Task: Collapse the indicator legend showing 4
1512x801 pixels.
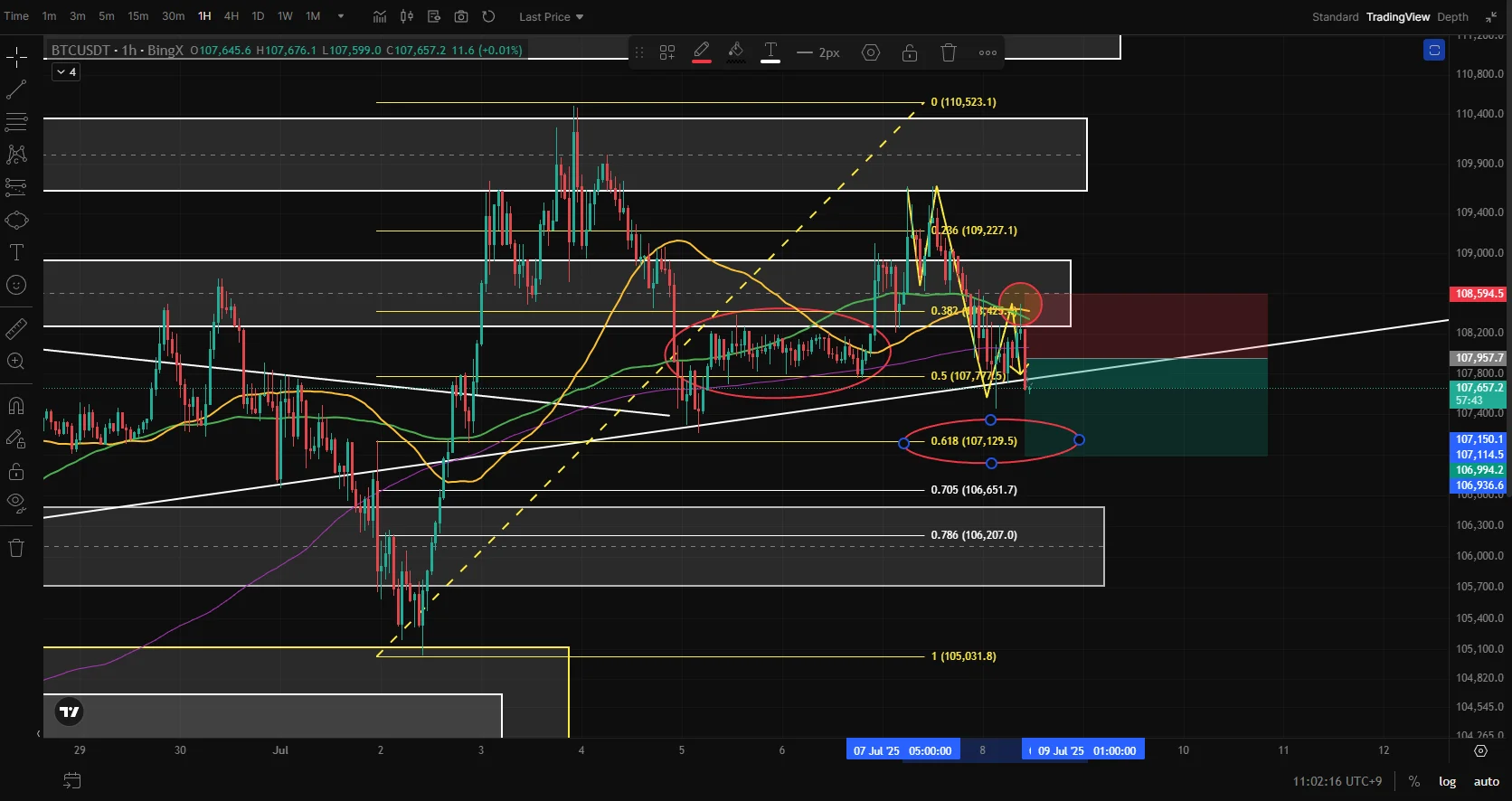Action: [x=66, y=71]
